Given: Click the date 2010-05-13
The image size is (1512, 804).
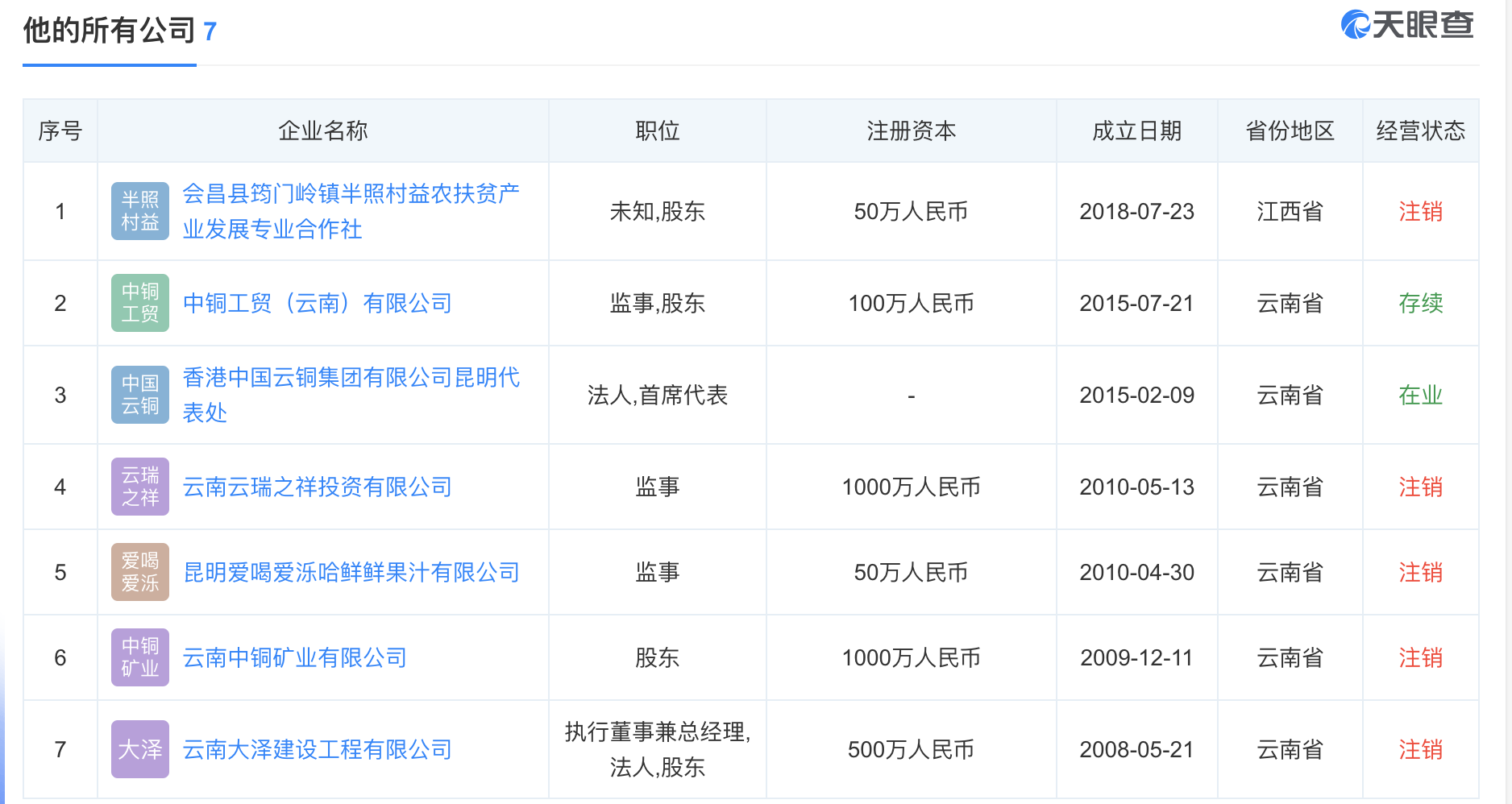Looking at the screenshot, I should click(1137, 487).
